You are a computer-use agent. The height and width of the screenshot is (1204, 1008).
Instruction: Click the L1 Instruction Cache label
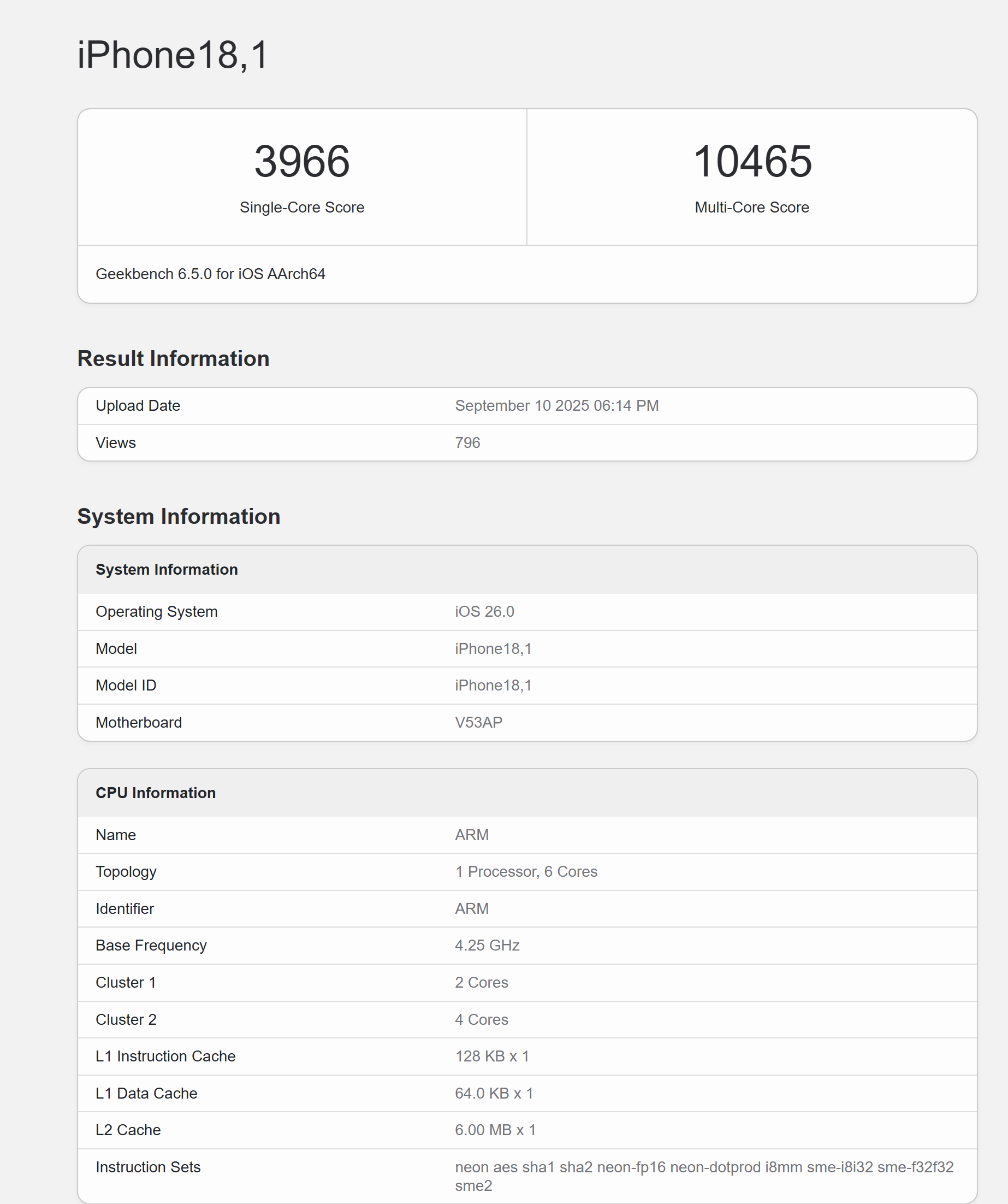pyautogui.click(x=165, y=1056)
